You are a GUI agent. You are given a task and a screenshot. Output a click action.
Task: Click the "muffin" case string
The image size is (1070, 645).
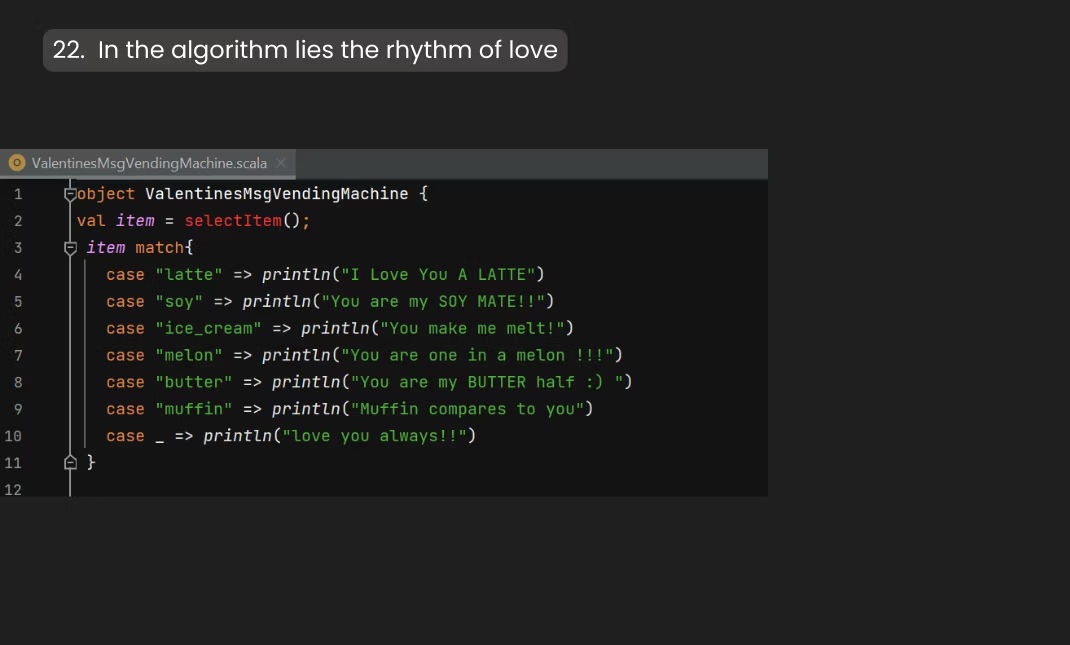click(x=194, y=410)
